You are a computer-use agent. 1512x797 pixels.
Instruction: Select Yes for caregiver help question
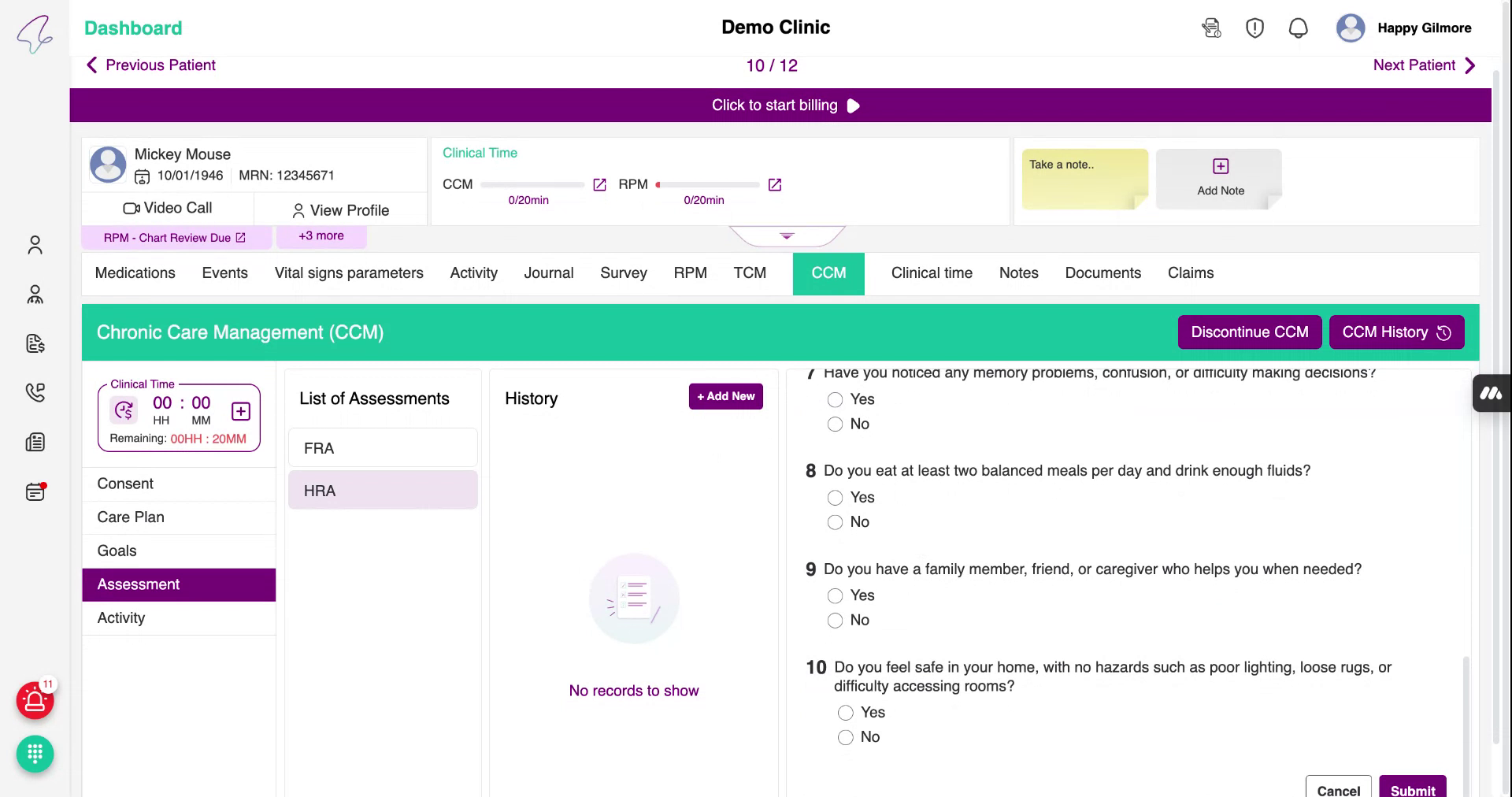pos(835,595)
